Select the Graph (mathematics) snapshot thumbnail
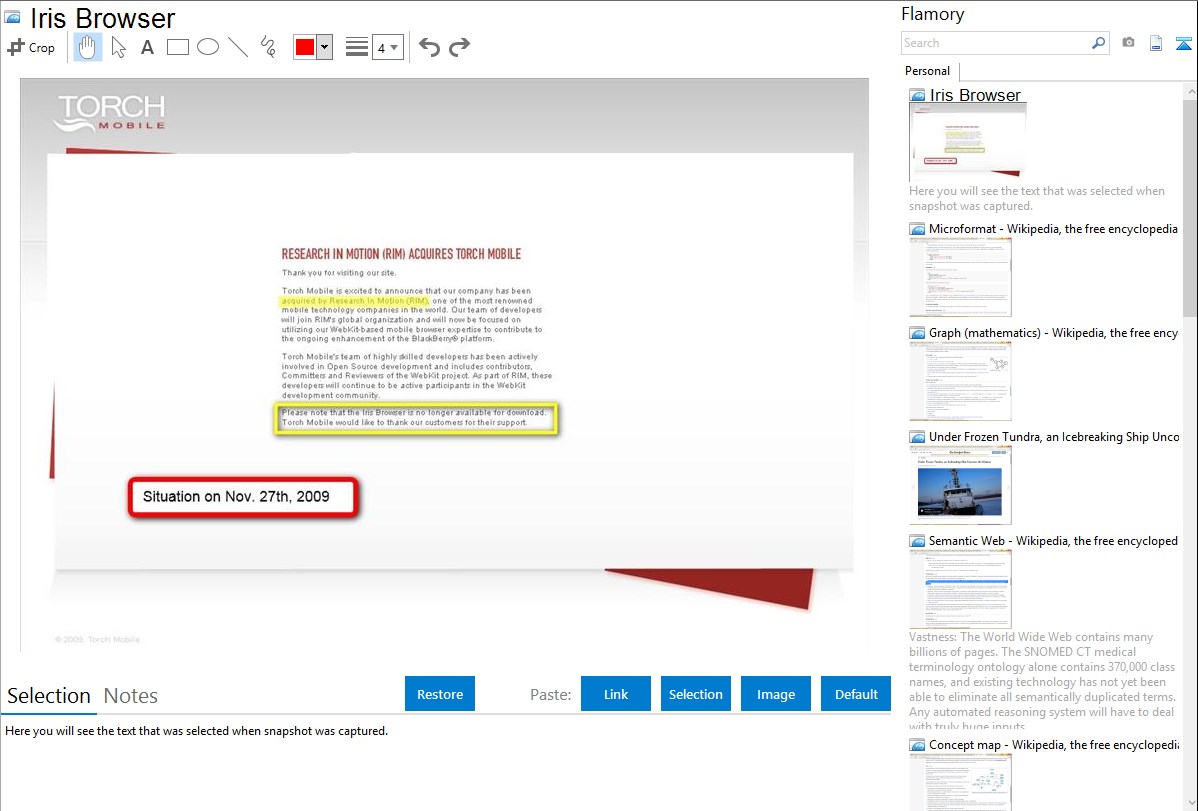This screenshot has height=811, width=1198. click(x=960, y=381)
